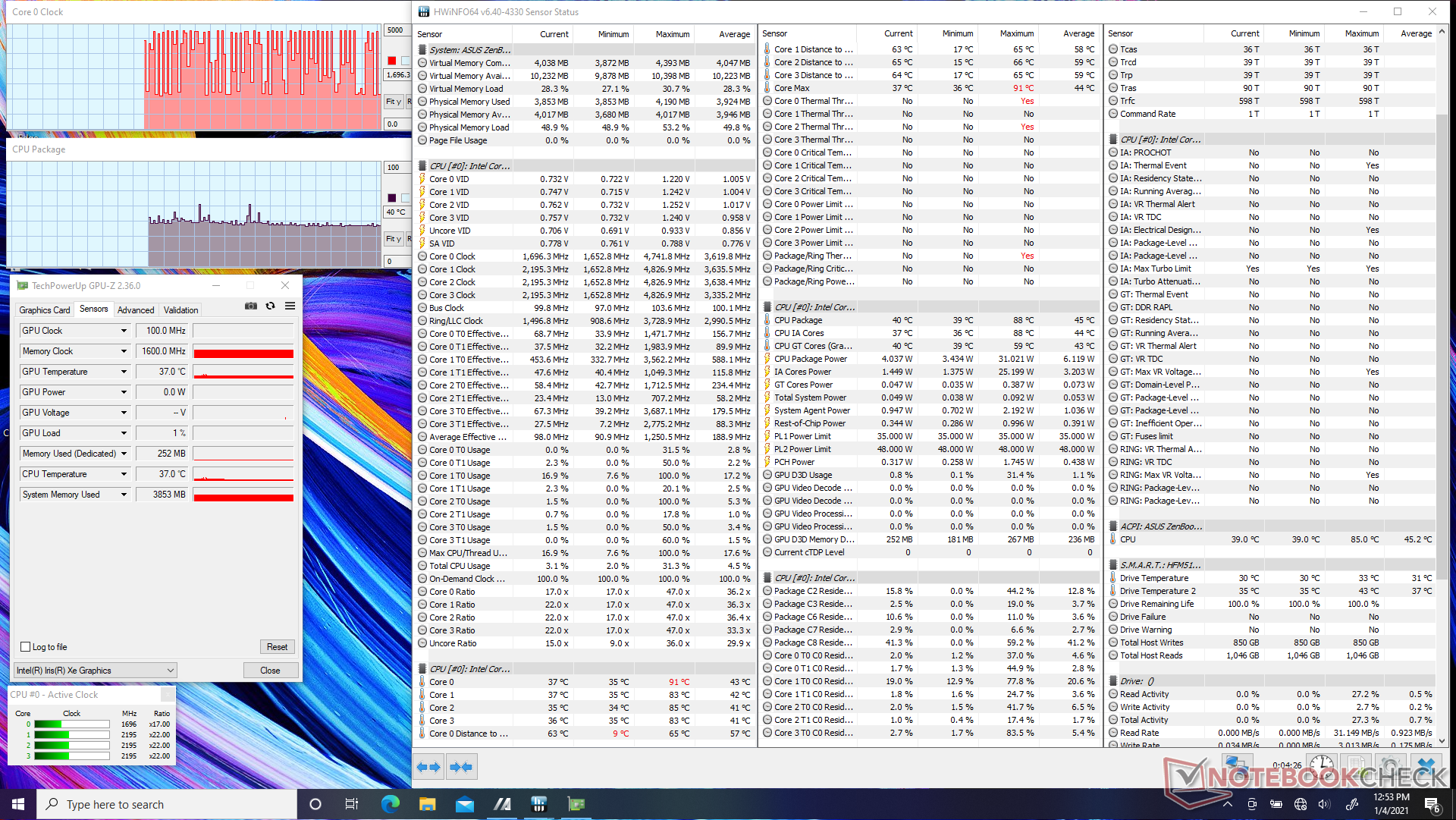The width and height of the screenshot is (1456, 820).
Task: Click the collapse columns arrows icon in HWiNFO
Action: [x=461, y=767]
